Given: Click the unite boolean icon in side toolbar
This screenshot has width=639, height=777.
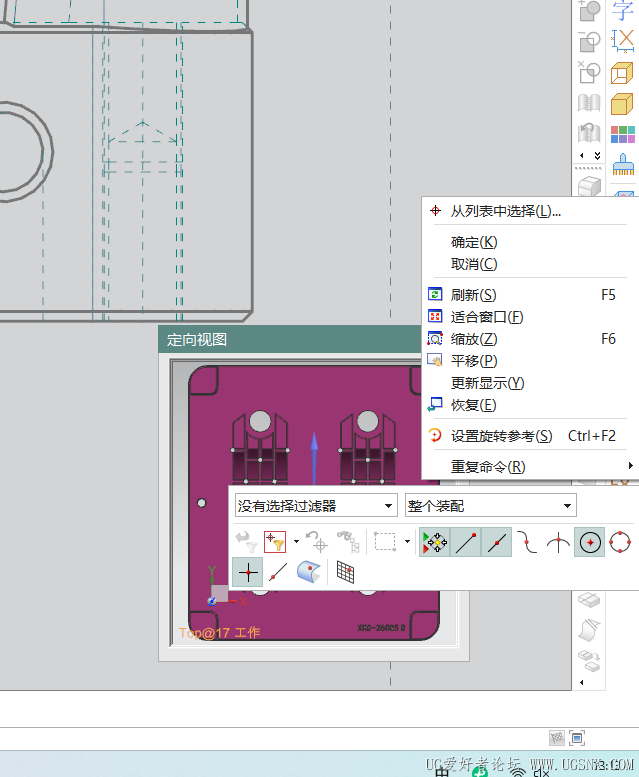Looking at the screenshot, I should [589, 10].
